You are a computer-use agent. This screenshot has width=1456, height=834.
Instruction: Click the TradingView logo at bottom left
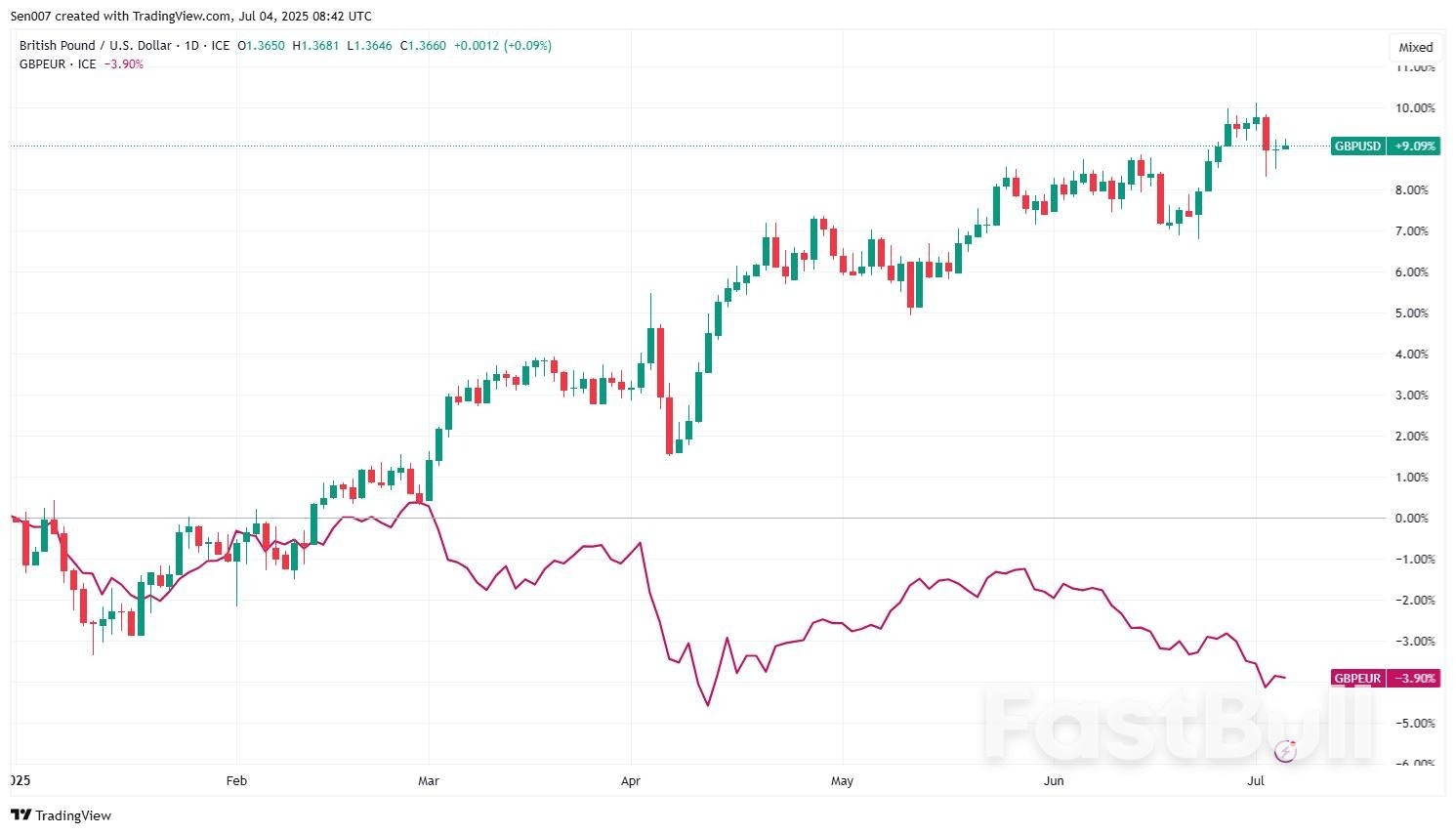[62, 815]
